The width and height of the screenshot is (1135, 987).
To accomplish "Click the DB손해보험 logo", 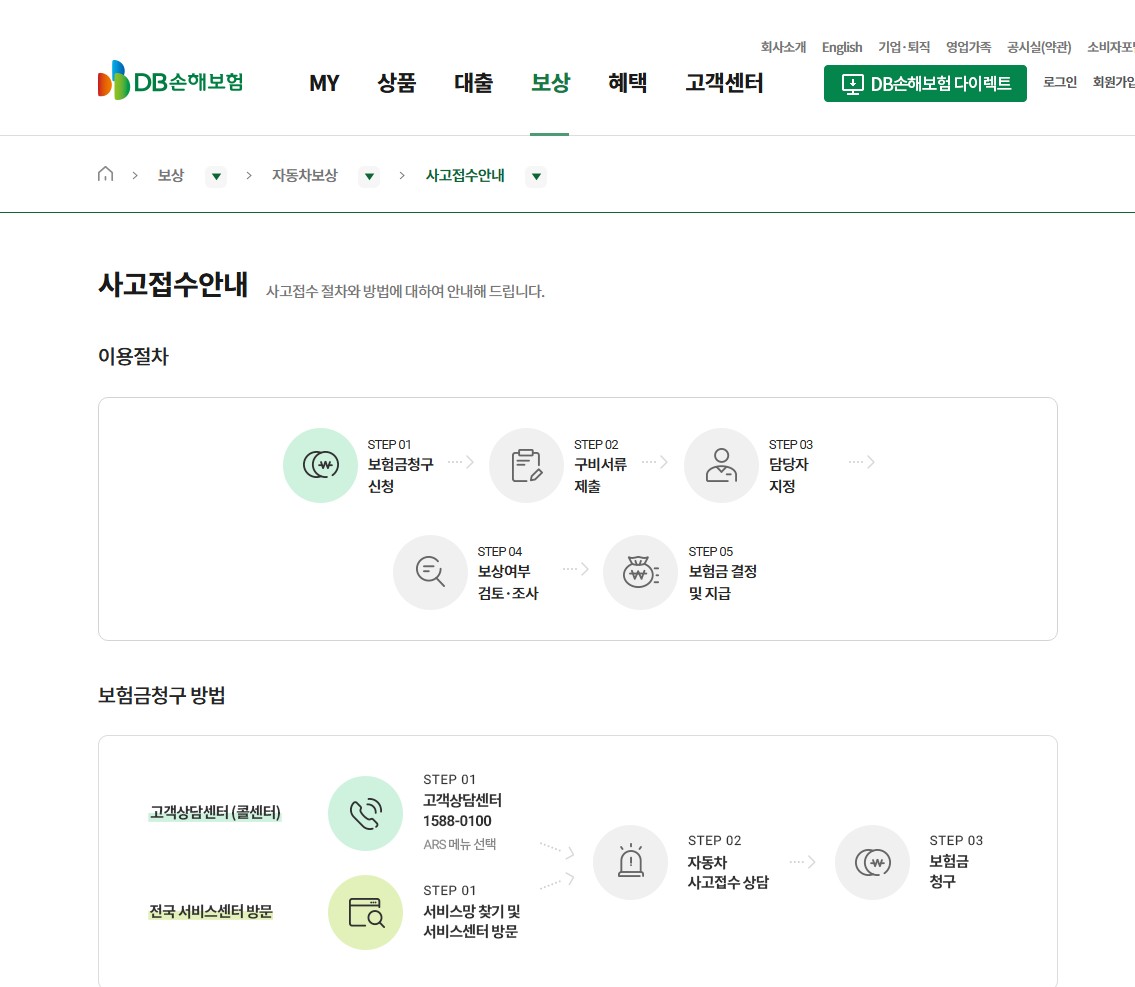I will [x=170, y=80].
